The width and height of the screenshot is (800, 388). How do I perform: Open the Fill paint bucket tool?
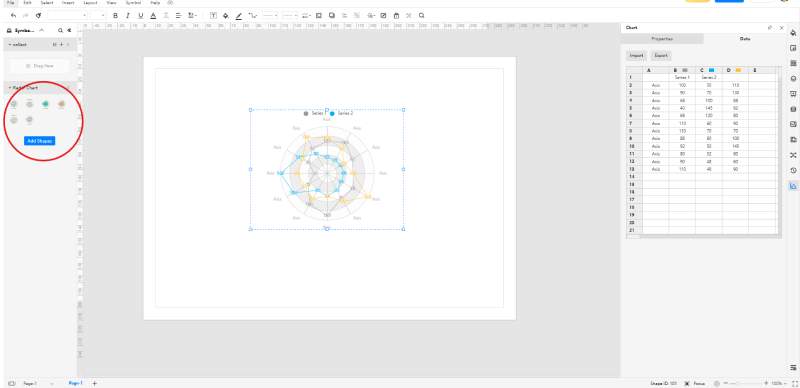pos(226,16)
